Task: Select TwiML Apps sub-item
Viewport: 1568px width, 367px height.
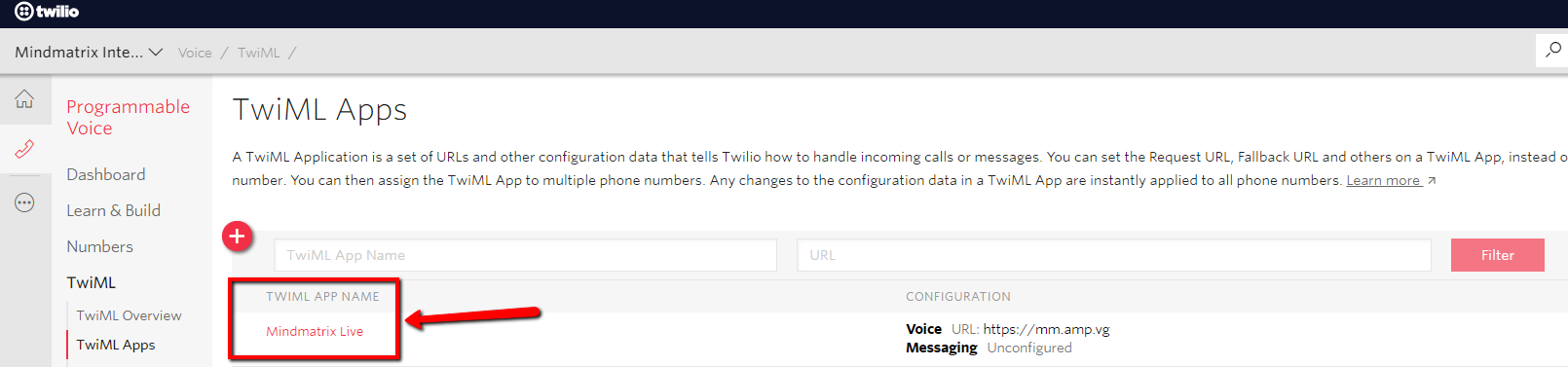Action: (116, 345)
